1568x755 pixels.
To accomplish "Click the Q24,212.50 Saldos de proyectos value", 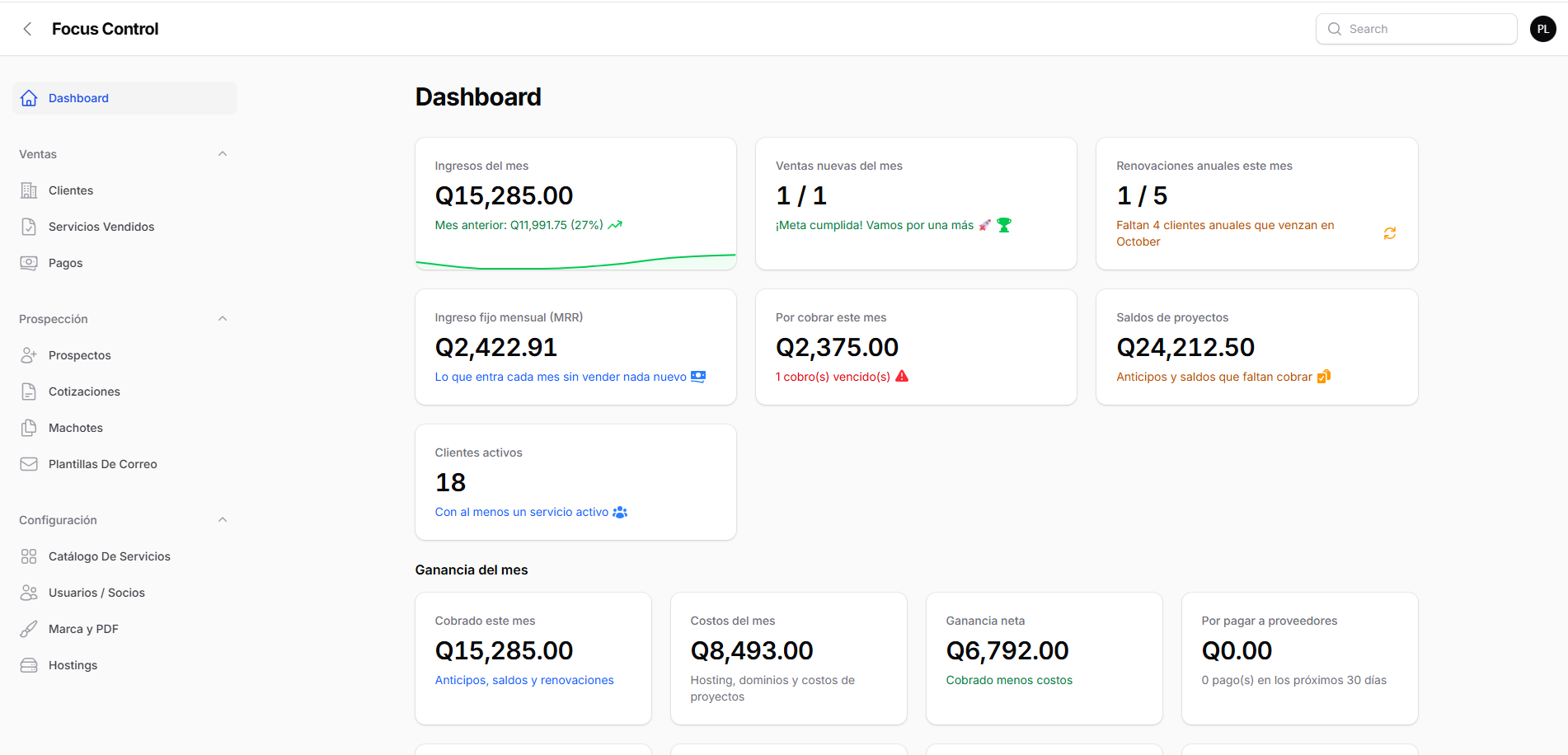I will coord(1185,347).
